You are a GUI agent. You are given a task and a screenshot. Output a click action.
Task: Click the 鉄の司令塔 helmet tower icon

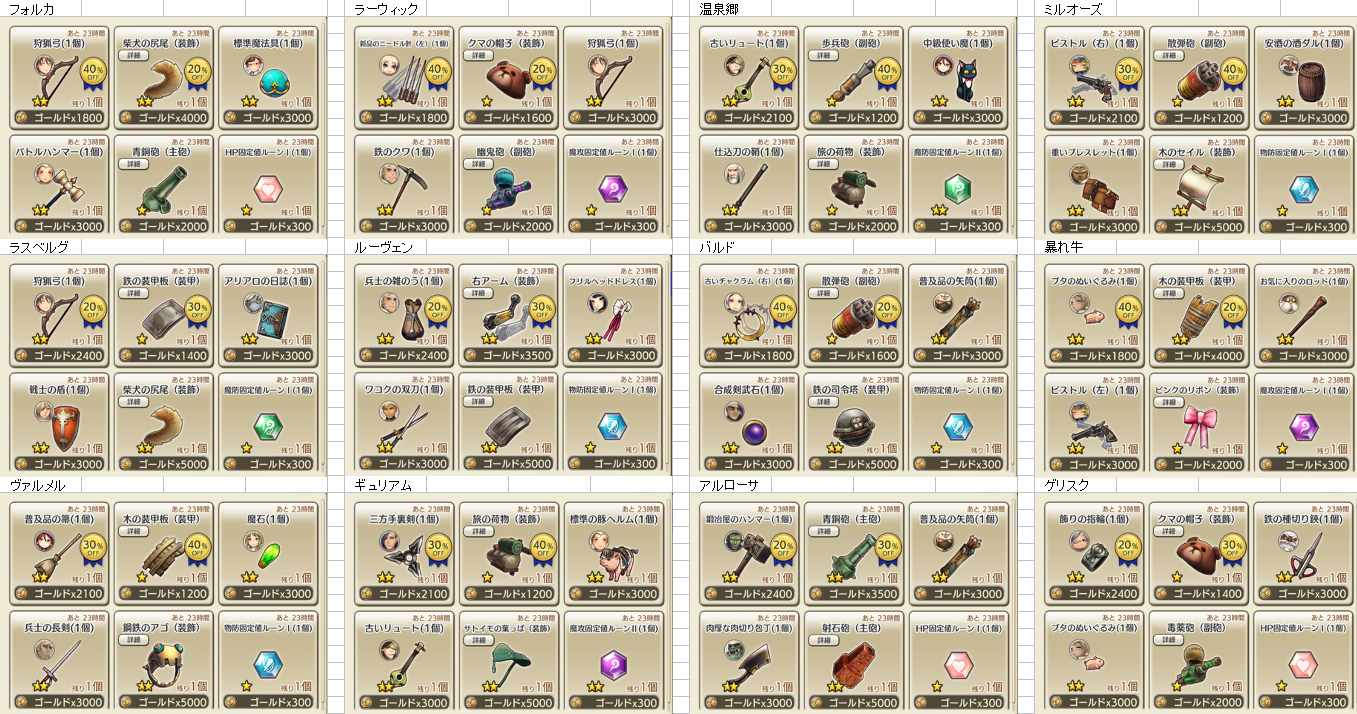pyautogui.click(x=858, y=430)
